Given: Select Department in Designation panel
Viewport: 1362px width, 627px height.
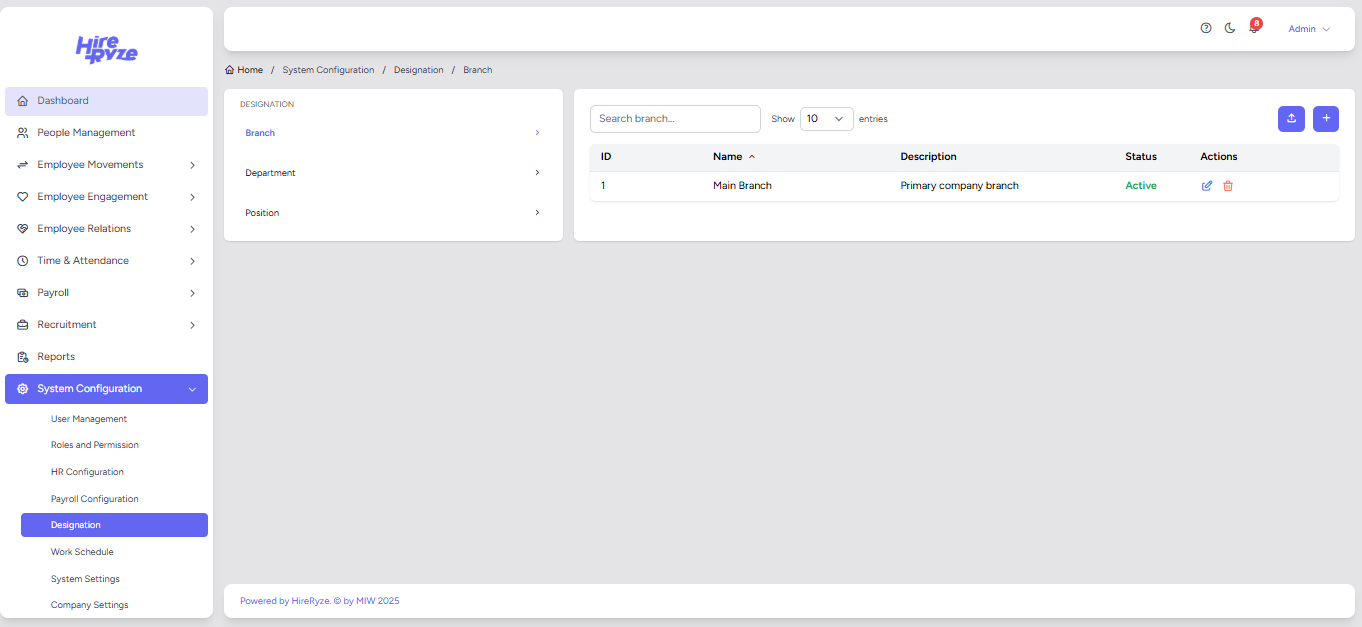Looking at the screenshot, I should pyautogui.click(x=392, y=173).
